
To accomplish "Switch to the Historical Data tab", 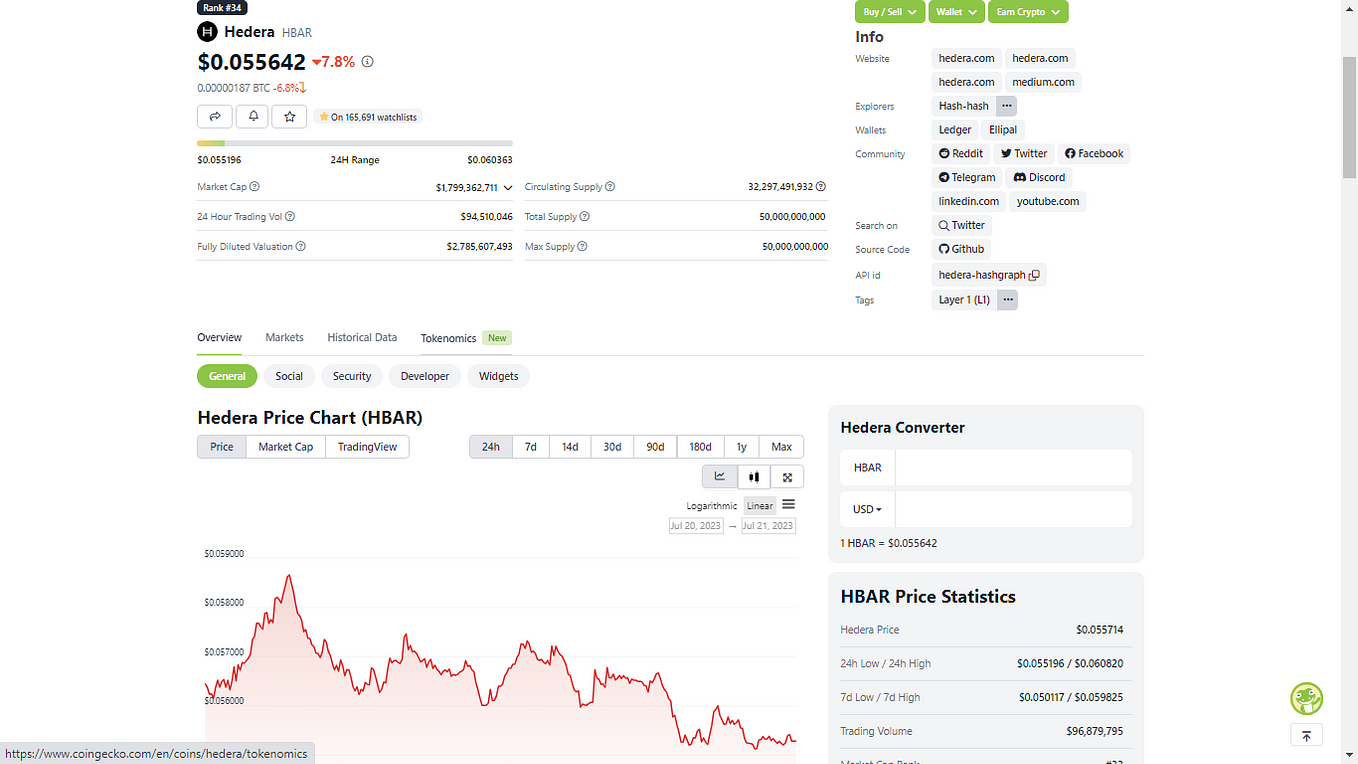I will pyautogui.click(x=362, y=338).
